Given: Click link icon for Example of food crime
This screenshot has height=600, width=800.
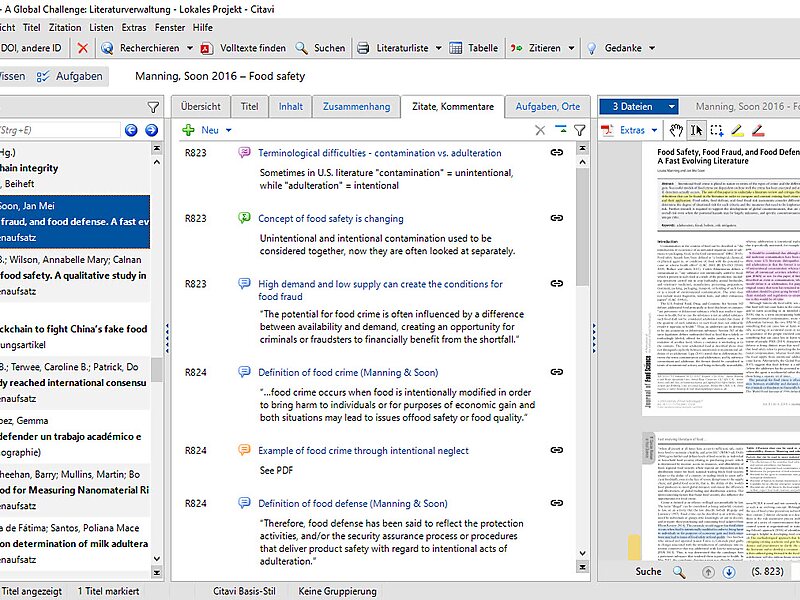Looking at the screenshot, I should tap(557, 450).
